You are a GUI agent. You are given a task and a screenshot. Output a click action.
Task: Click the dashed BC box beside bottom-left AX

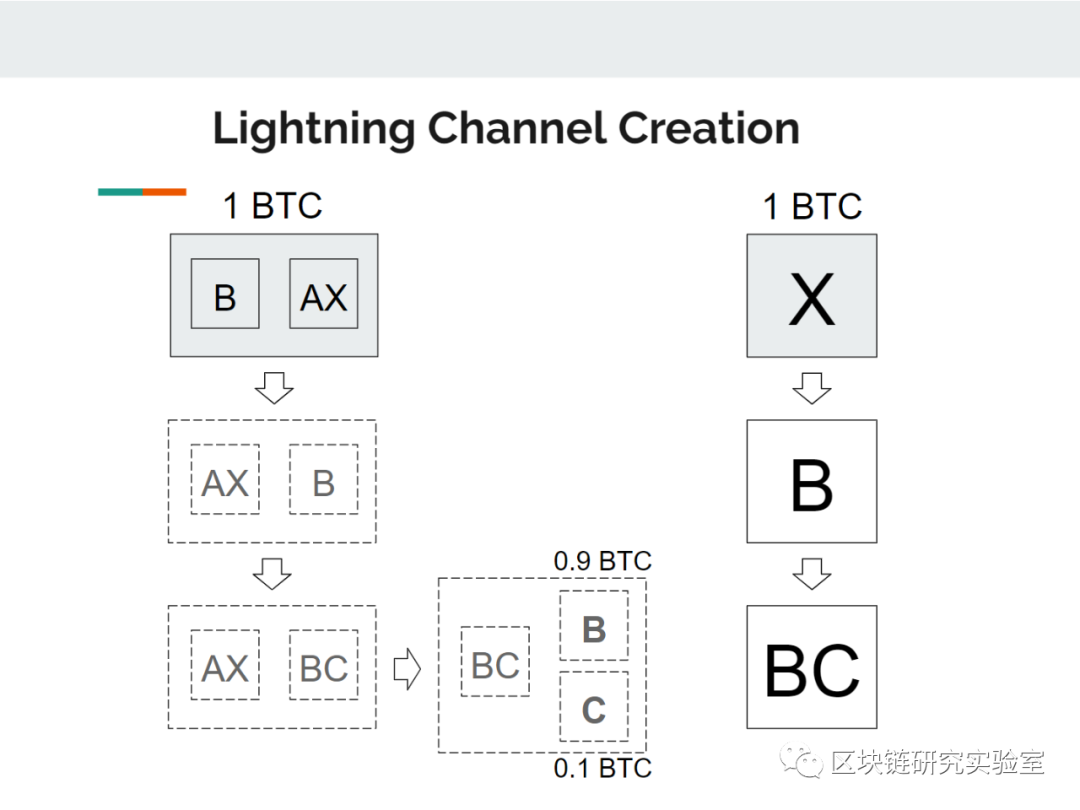point(324,665)
